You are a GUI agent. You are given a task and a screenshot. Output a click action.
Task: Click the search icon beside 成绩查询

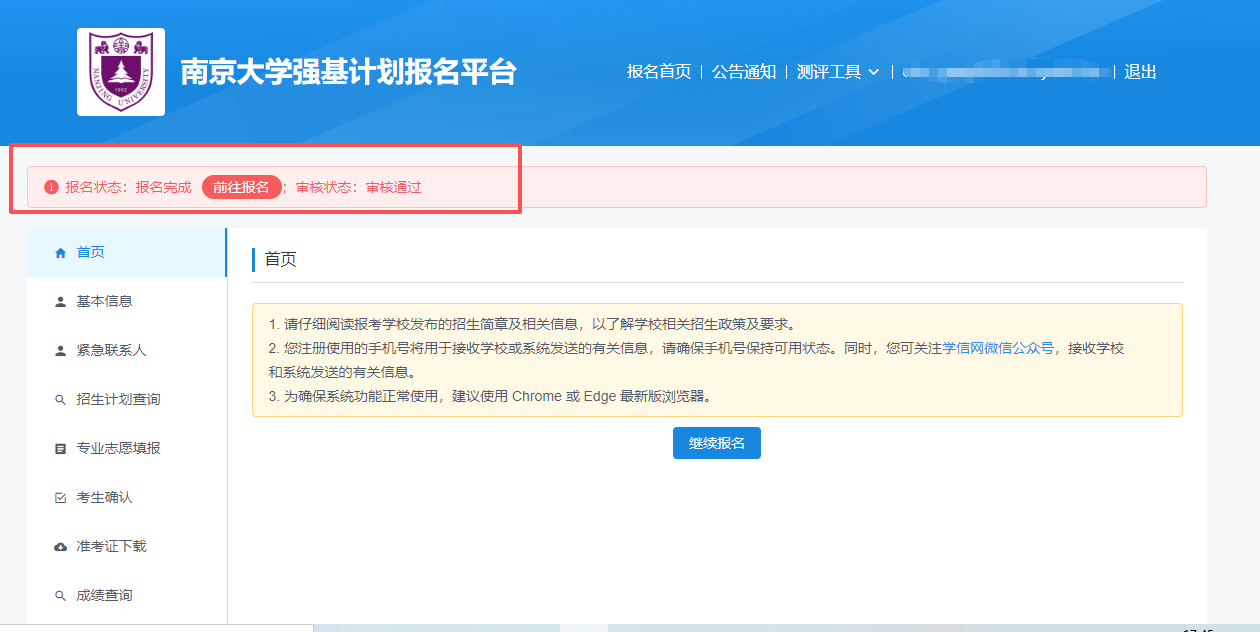click(60, 596)
